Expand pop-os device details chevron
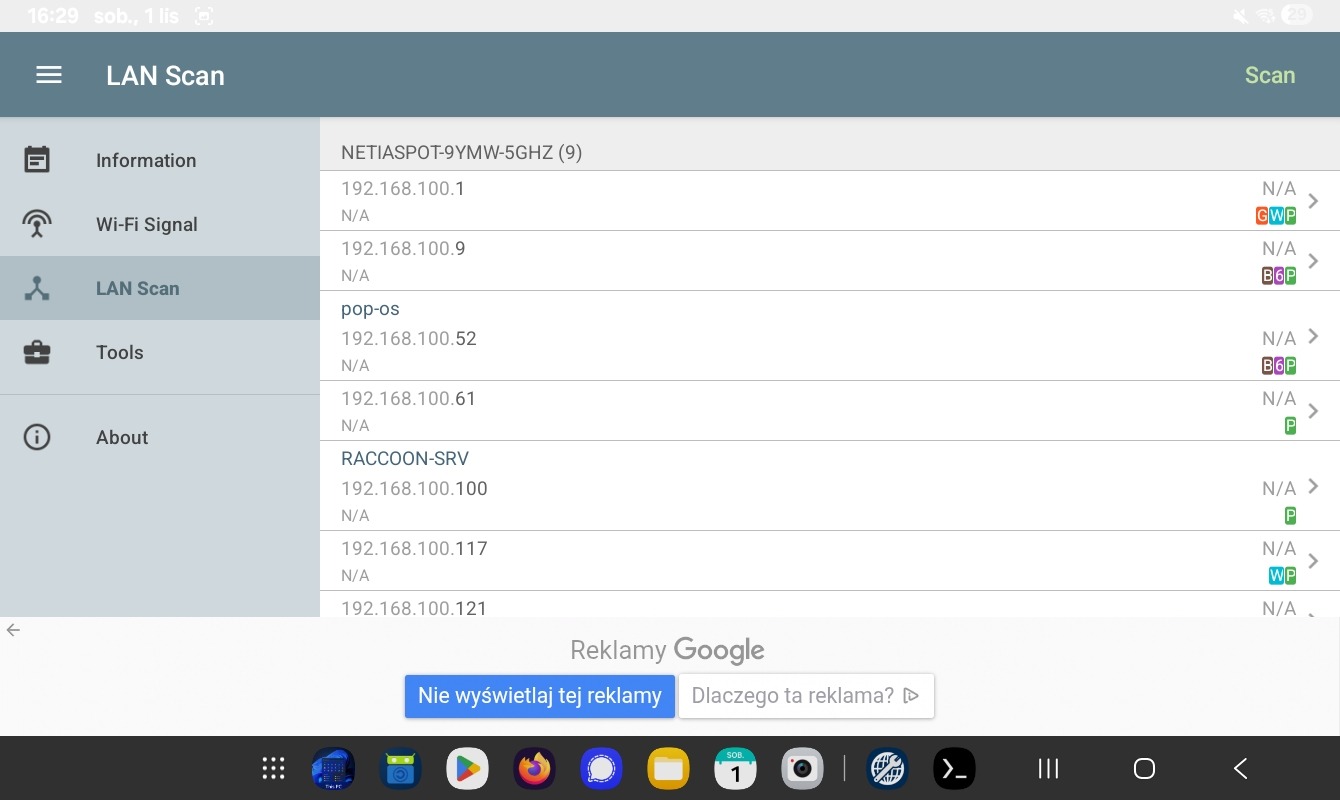This screenshot has height=800, width=1340. pos(1313,336)
